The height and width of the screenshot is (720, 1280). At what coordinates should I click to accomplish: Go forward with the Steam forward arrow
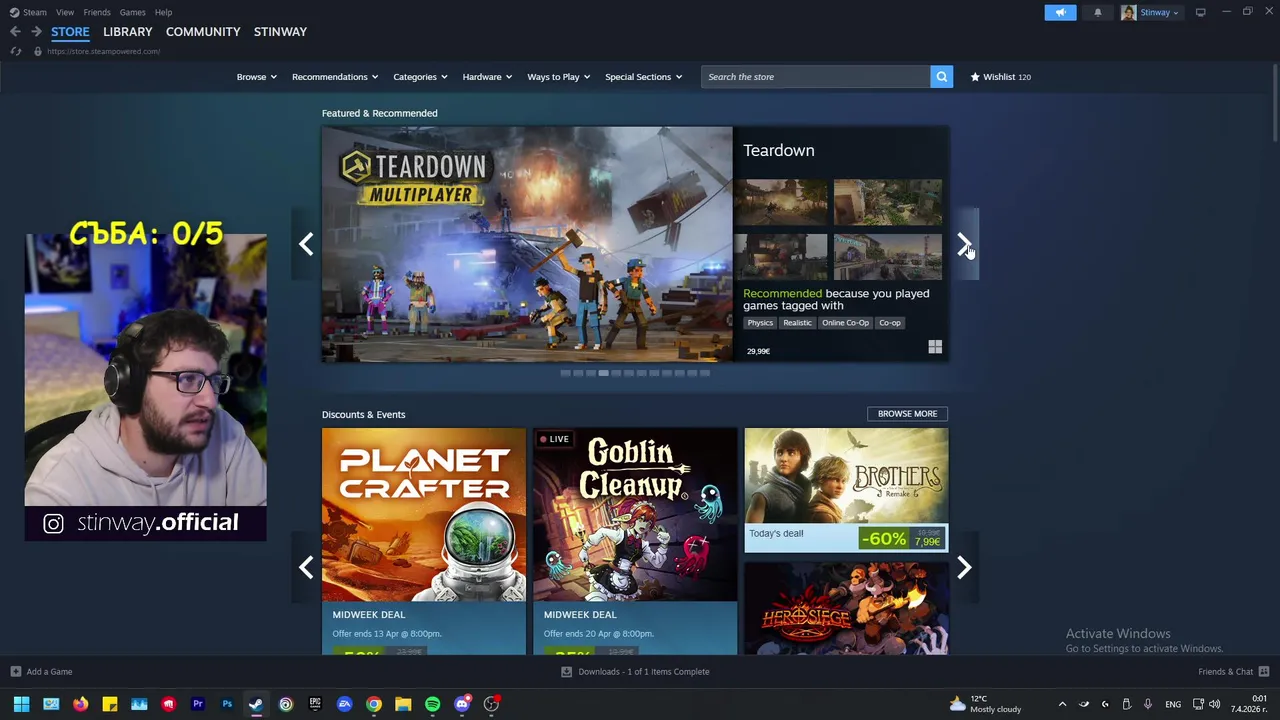click(x=36, y=32)
